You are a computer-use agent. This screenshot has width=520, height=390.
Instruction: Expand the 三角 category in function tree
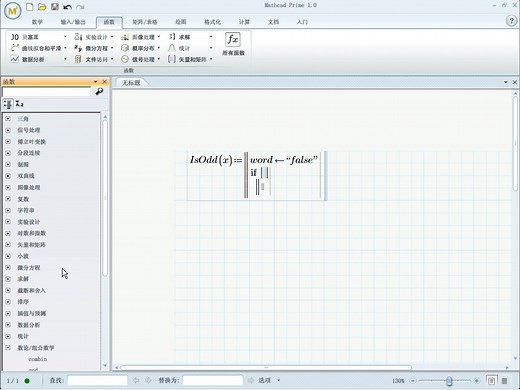pos(8,119)
